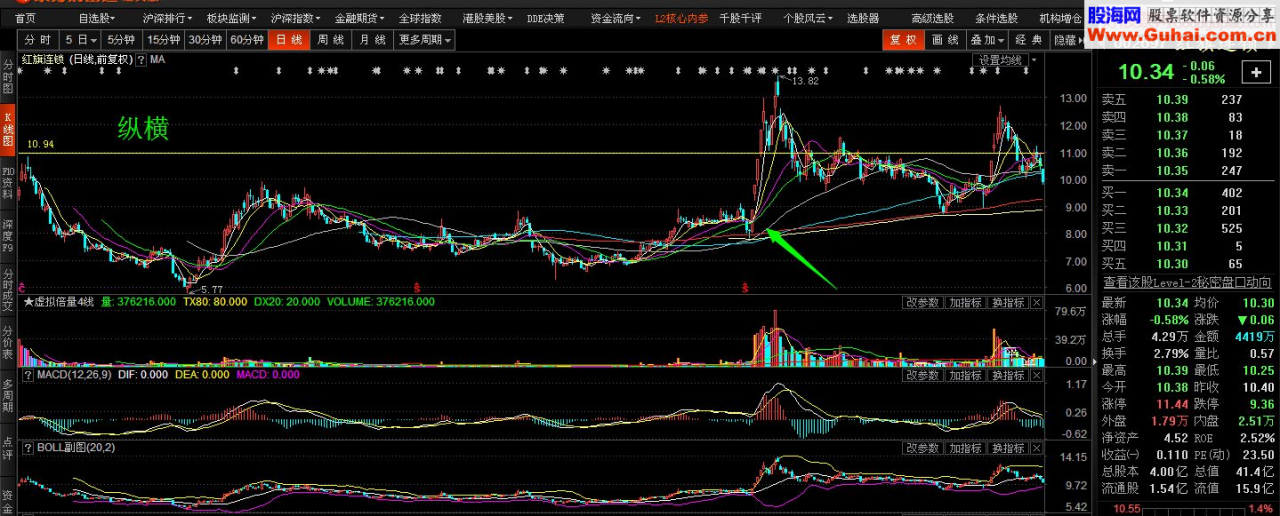Open the K线图 side panel icon

[x=8, y=127]
